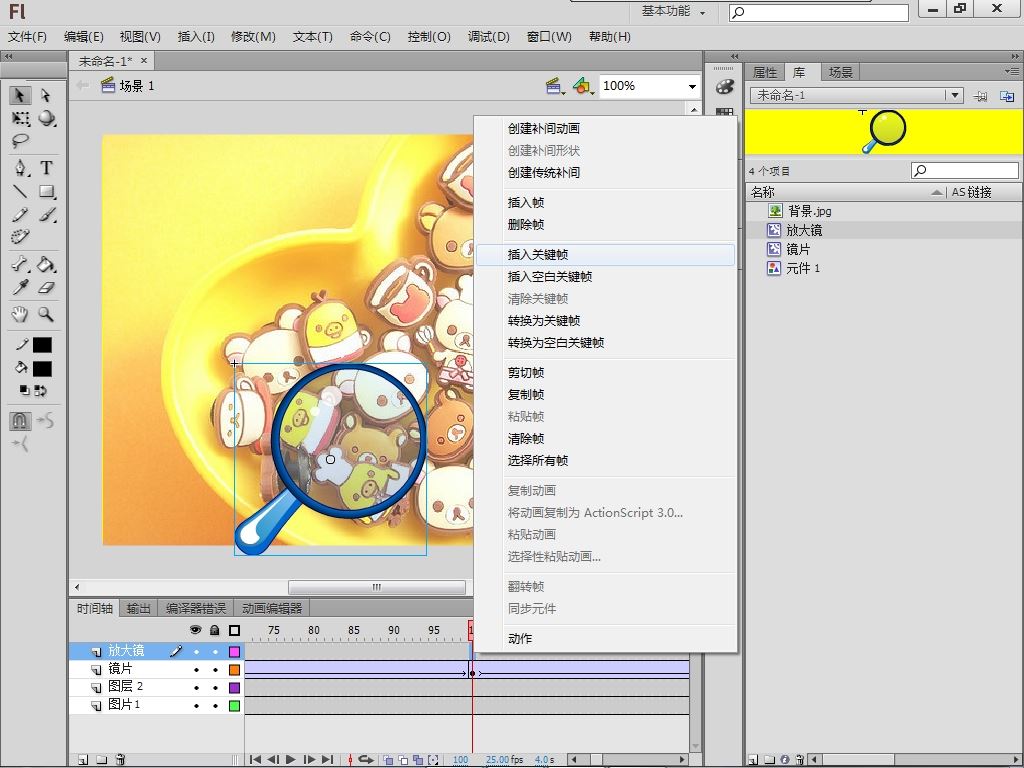Select the Pen tool
This screenshot has width=1024, height=768.
pyautogui.click(x=20, y=168)
